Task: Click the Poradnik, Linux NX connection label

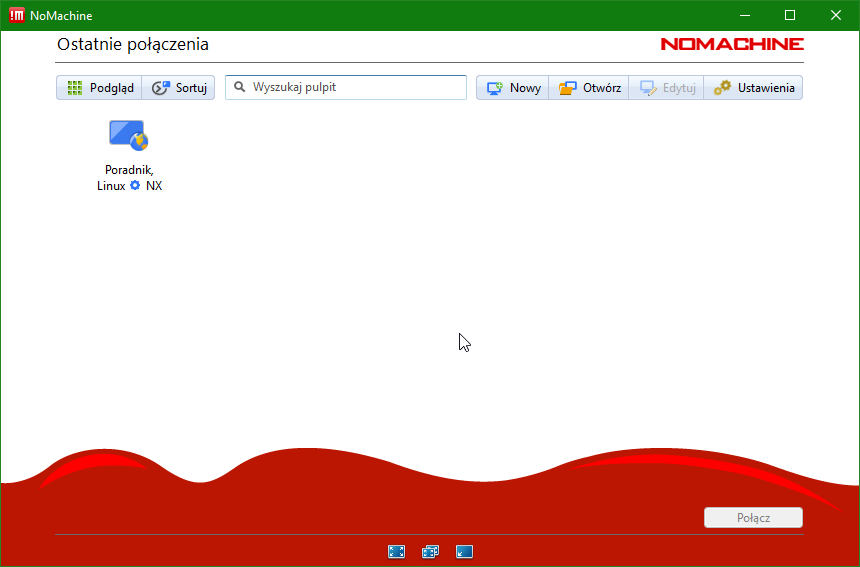Action: point(129,178)
